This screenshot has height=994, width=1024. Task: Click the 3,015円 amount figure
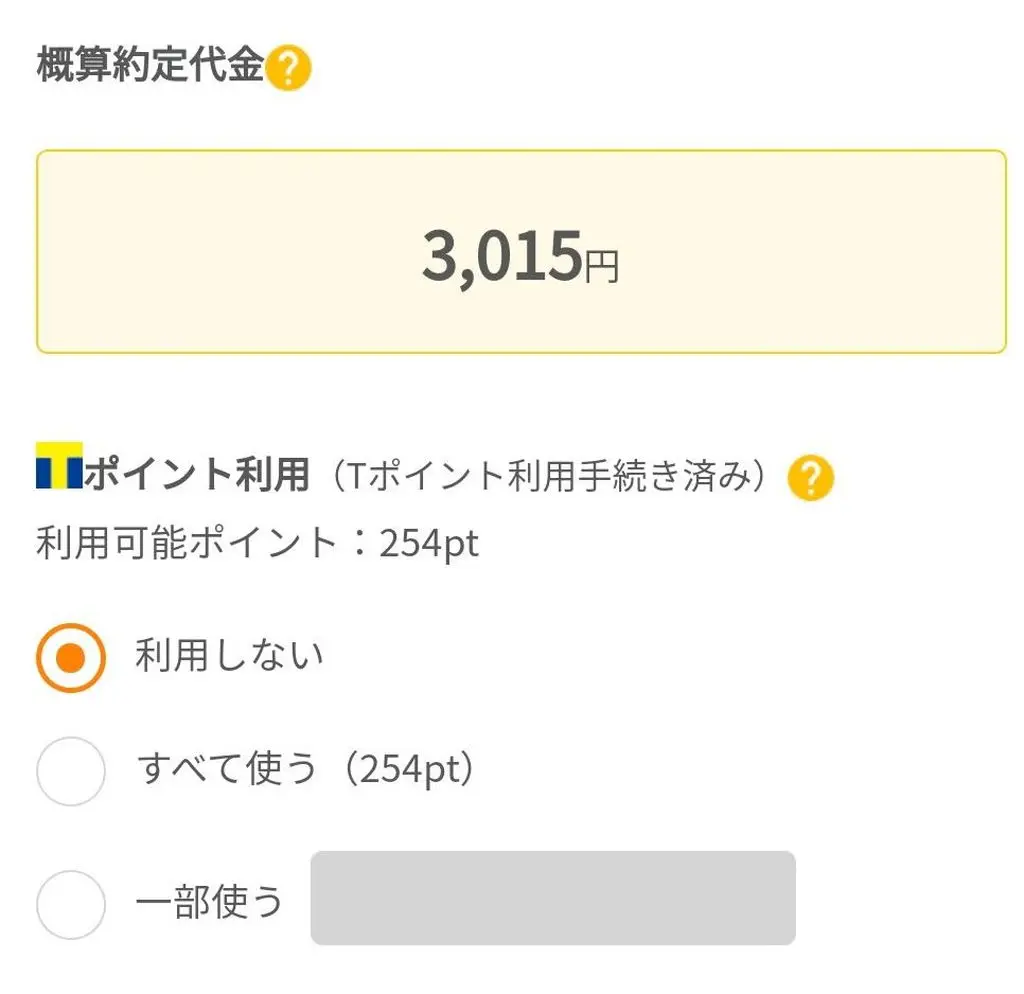click(x=520, y=257)
